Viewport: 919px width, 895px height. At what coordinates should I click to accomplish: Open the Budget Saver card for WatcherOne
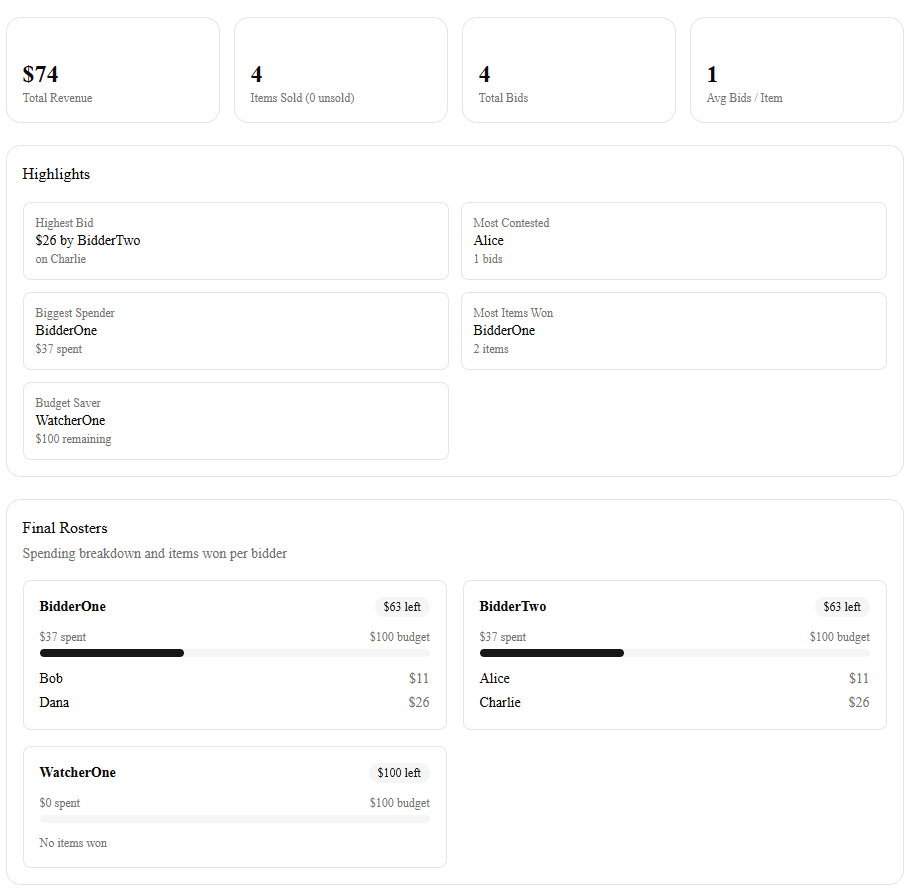(x=236, y=420)
